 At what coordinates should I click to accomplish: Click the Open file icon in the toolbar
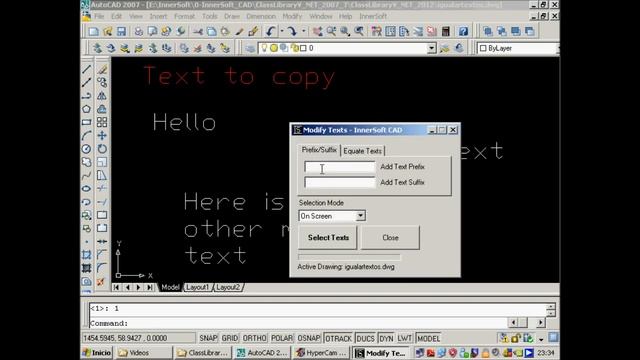108,31
